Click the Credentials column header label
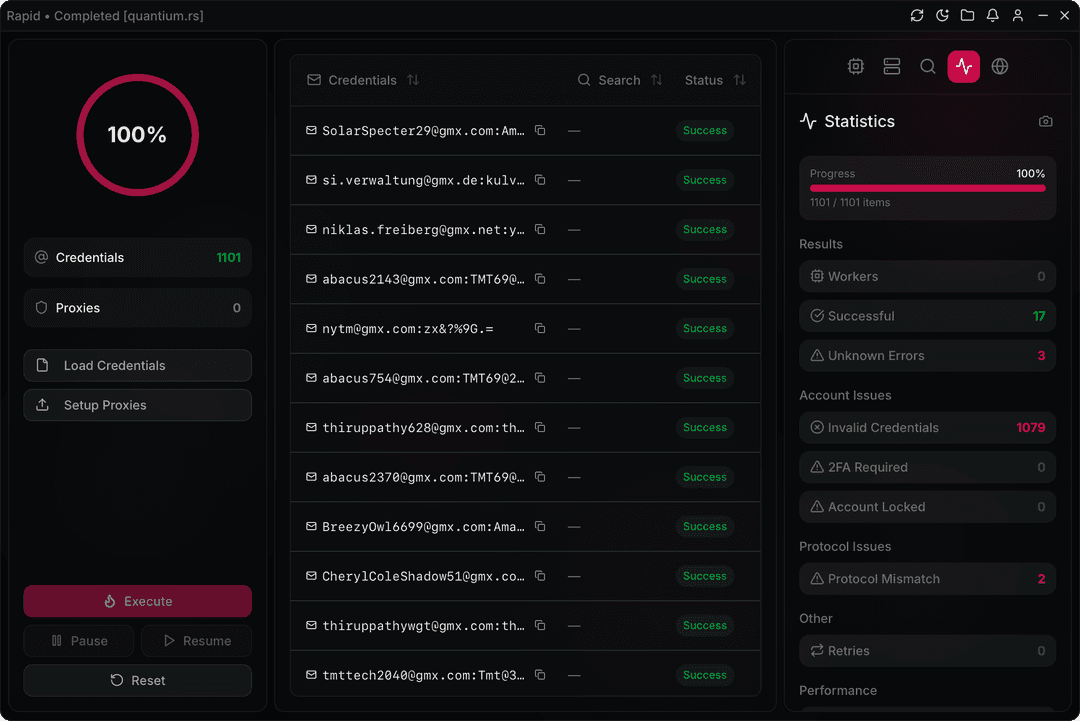 tap(362, 80)
